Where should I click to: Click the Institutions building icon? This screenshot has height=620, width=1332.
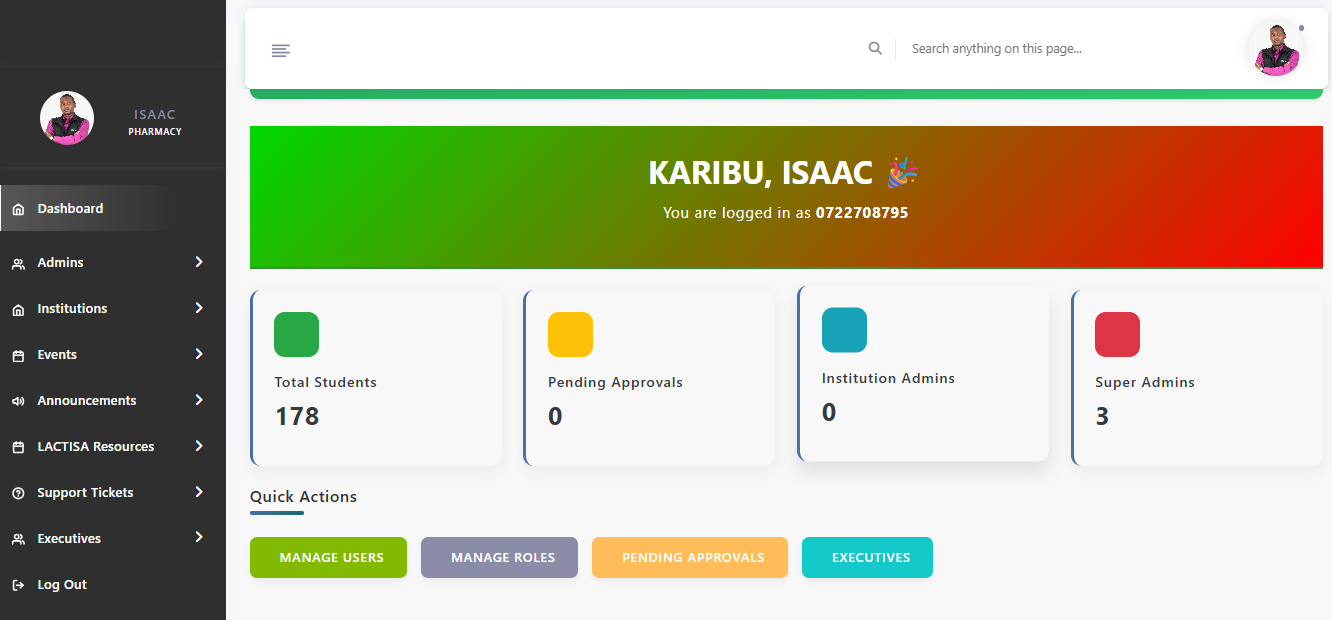18,309
